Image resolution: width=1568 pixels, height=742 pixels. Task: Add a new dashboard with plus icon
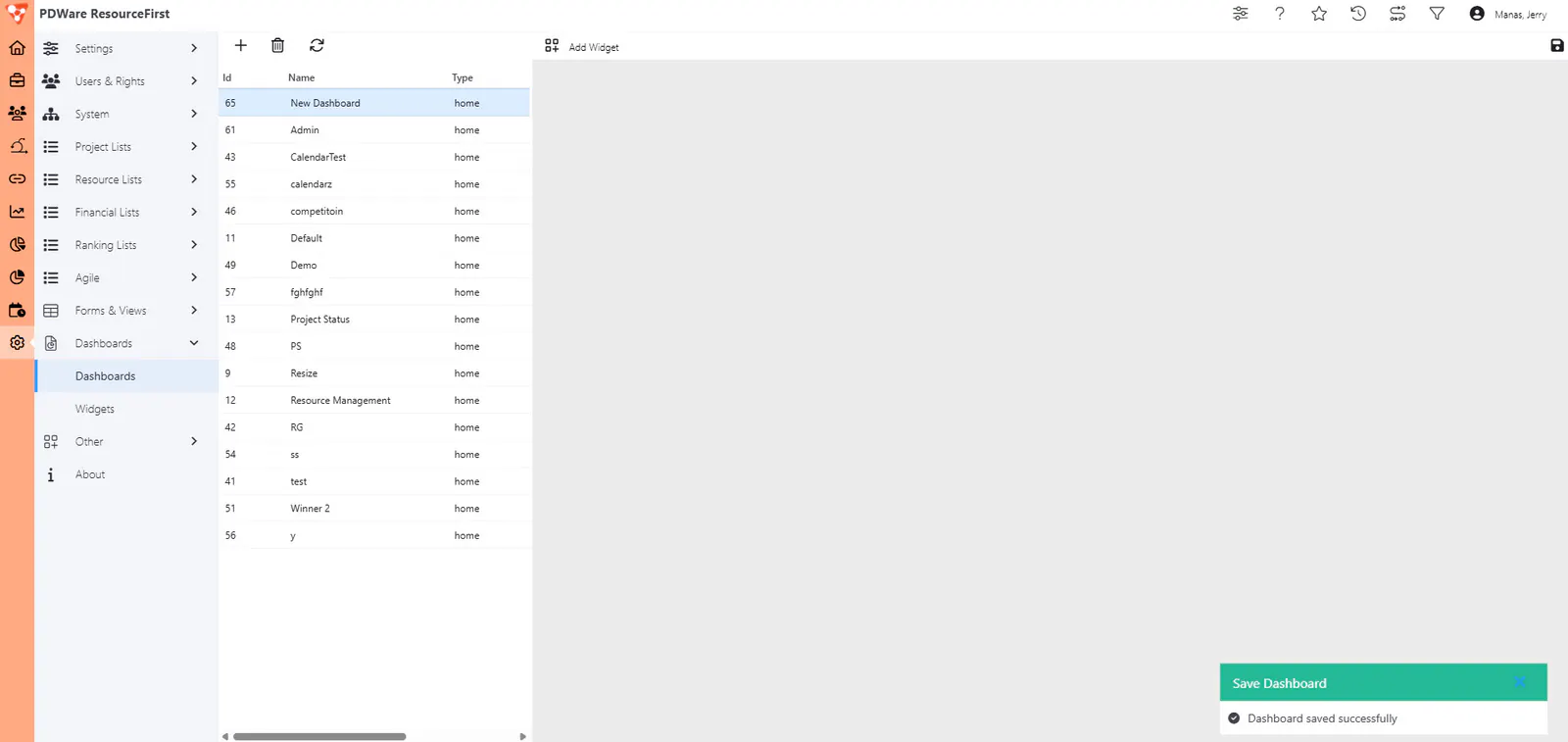pyautogui.click(x=240, y=45)
